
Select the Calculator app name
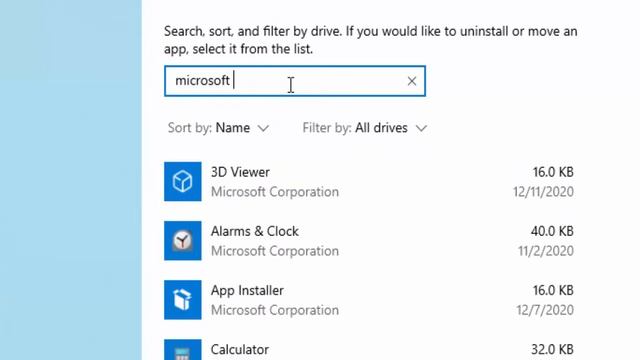click(x=240, y=350)
